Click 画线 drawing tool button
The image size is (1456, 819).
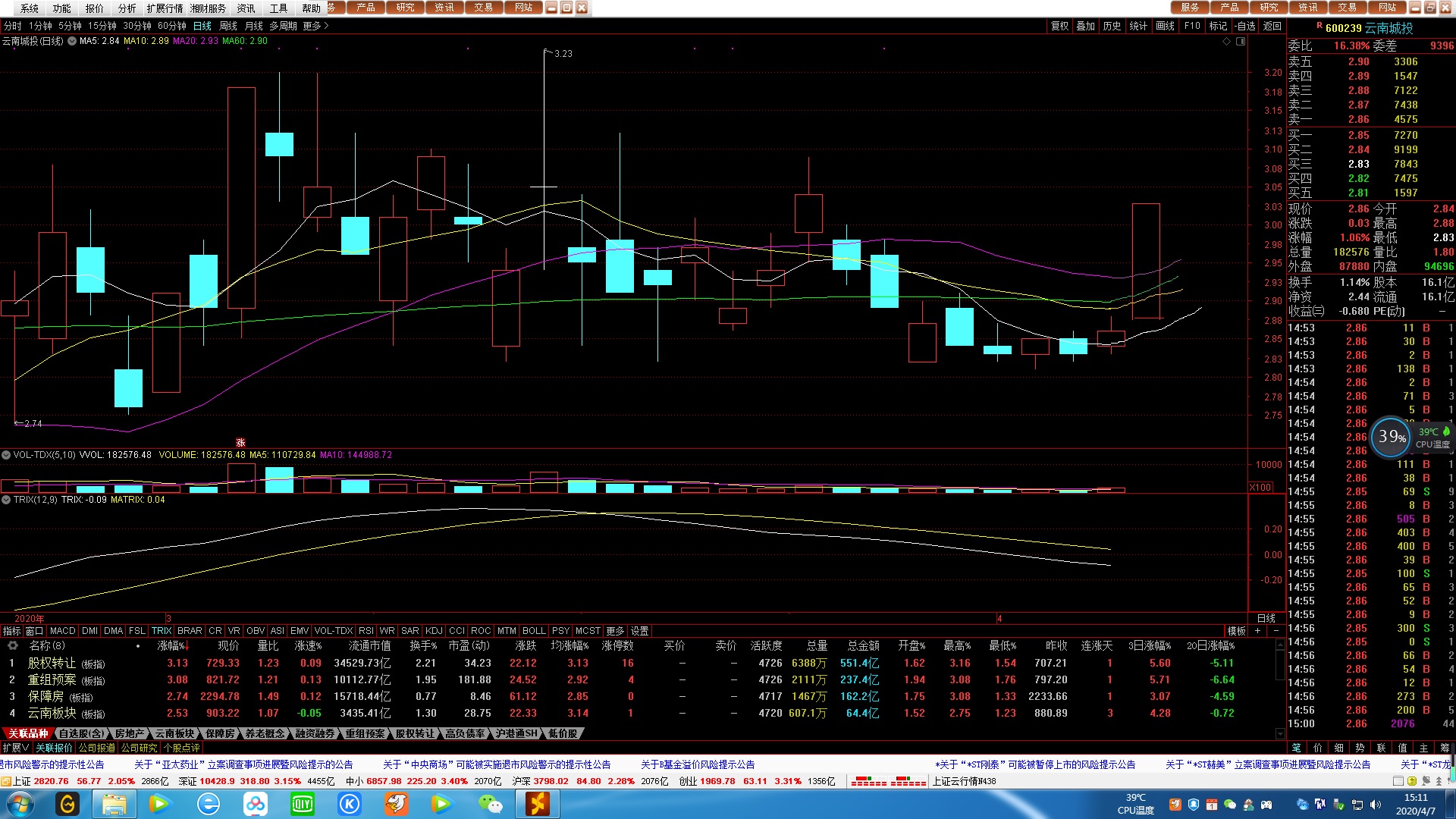1165,26
